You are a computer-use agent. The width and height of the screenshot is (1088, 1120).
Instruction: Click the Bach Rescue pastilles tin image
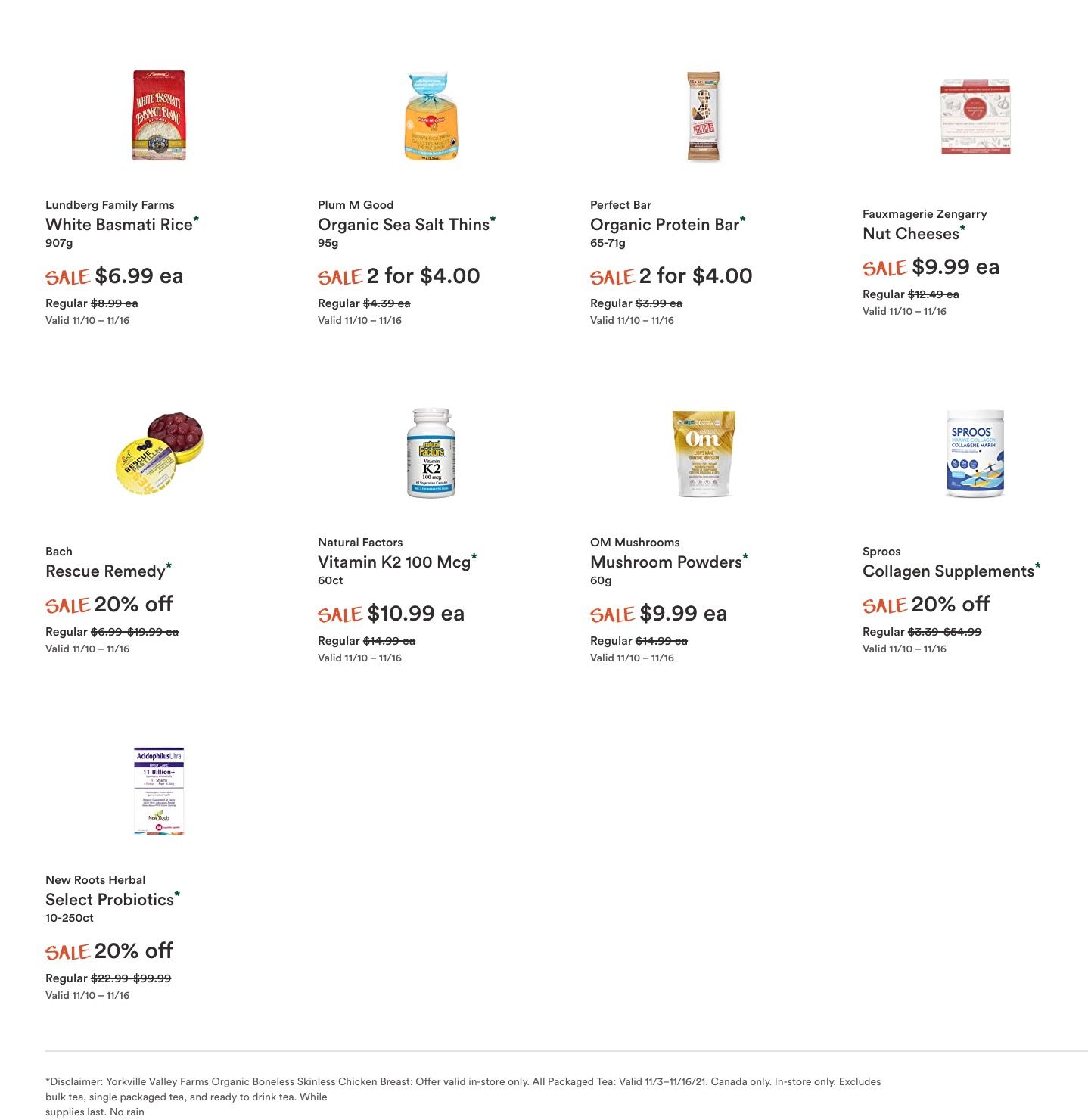159,453
